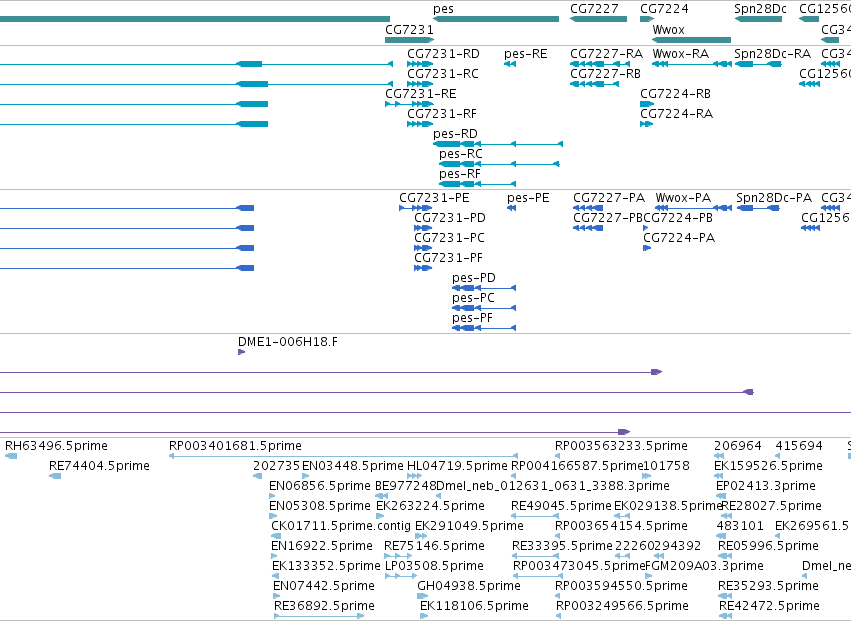Click the DME1-006H18.F label
The image size is (851, 621).
pyautogui.click(x=288, y=342)
